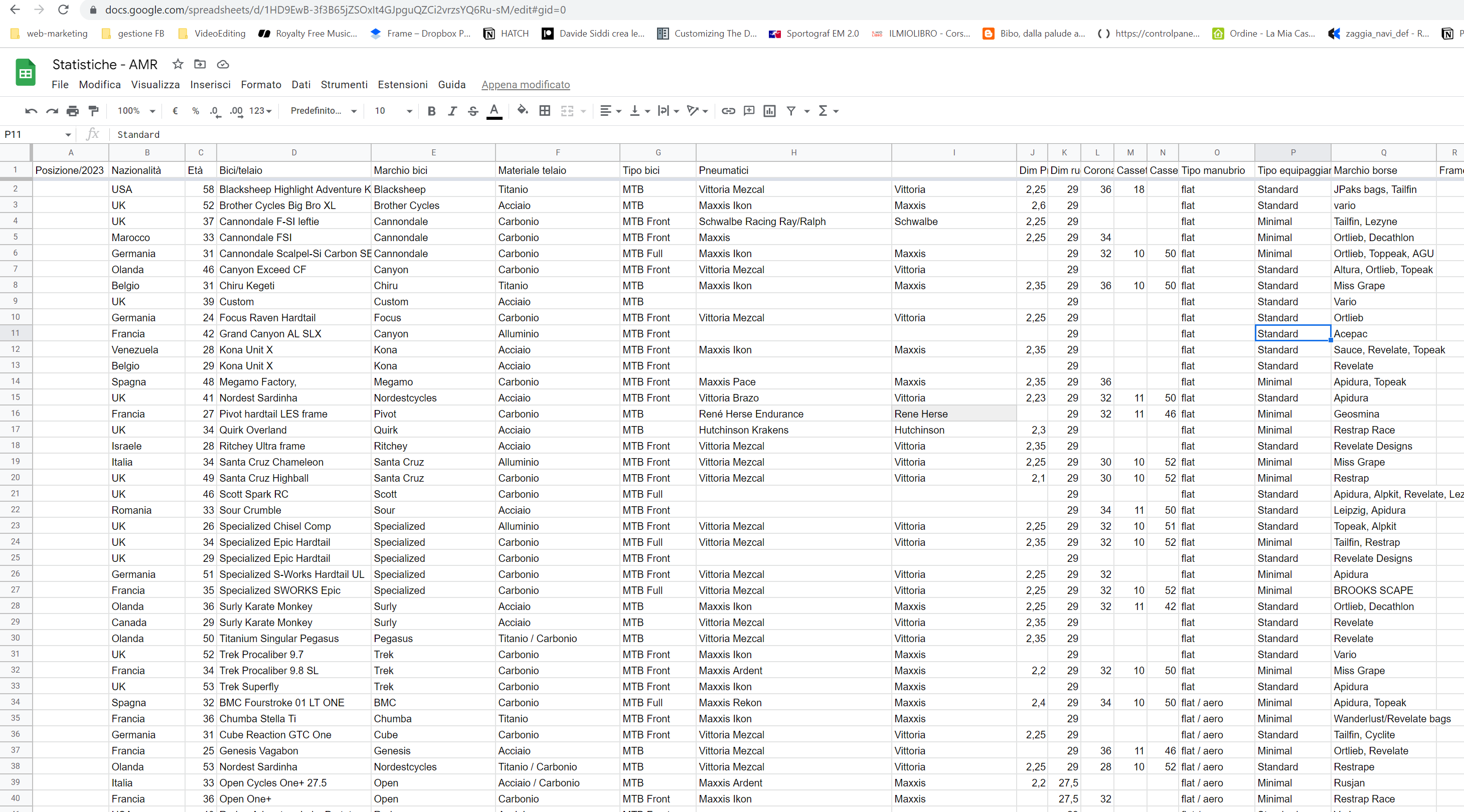Click the Appena modificato link
This screenshot has height=812, width=1464.
point(526,85)
